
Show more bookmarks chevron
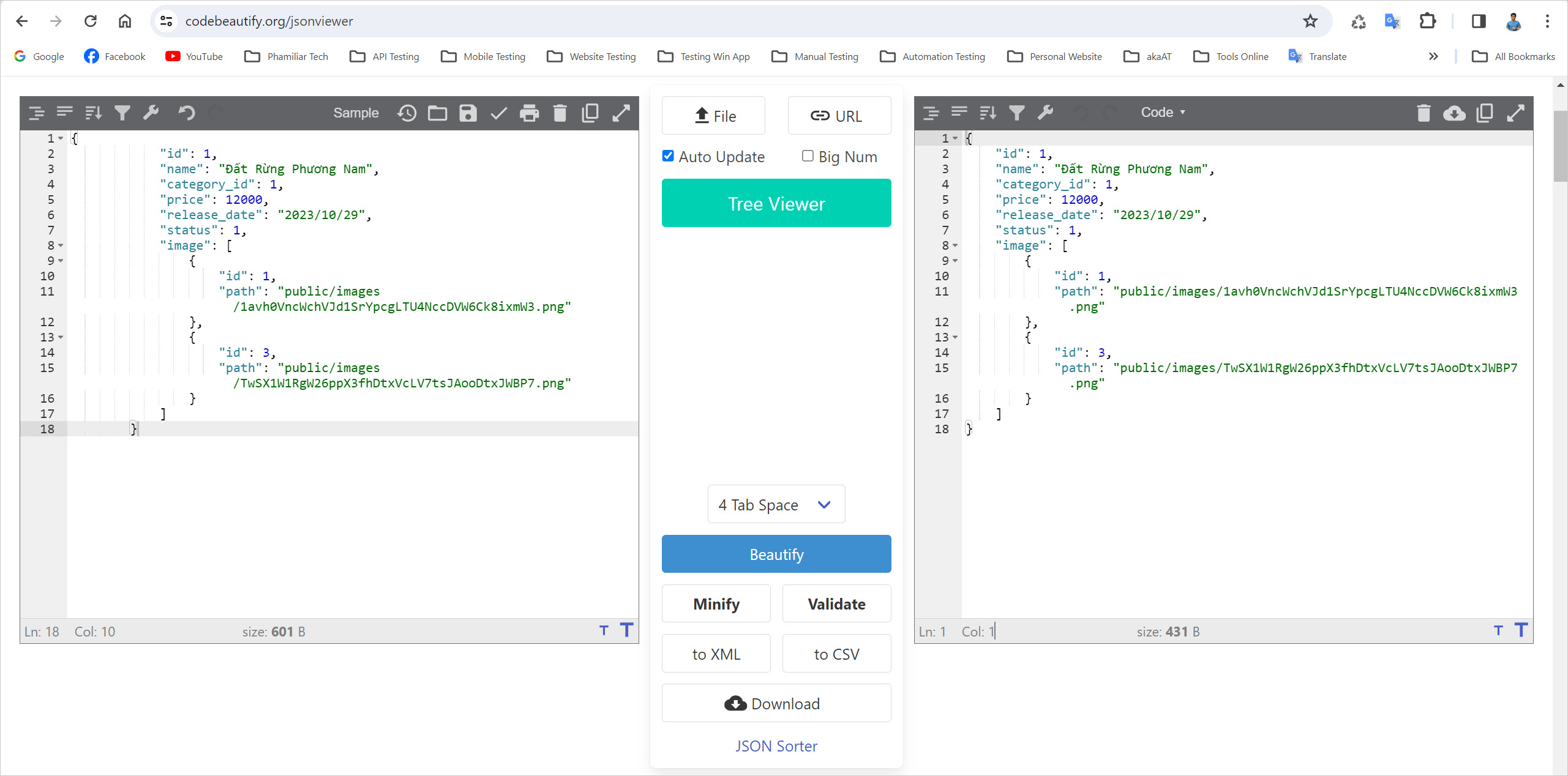[1433, 56]
